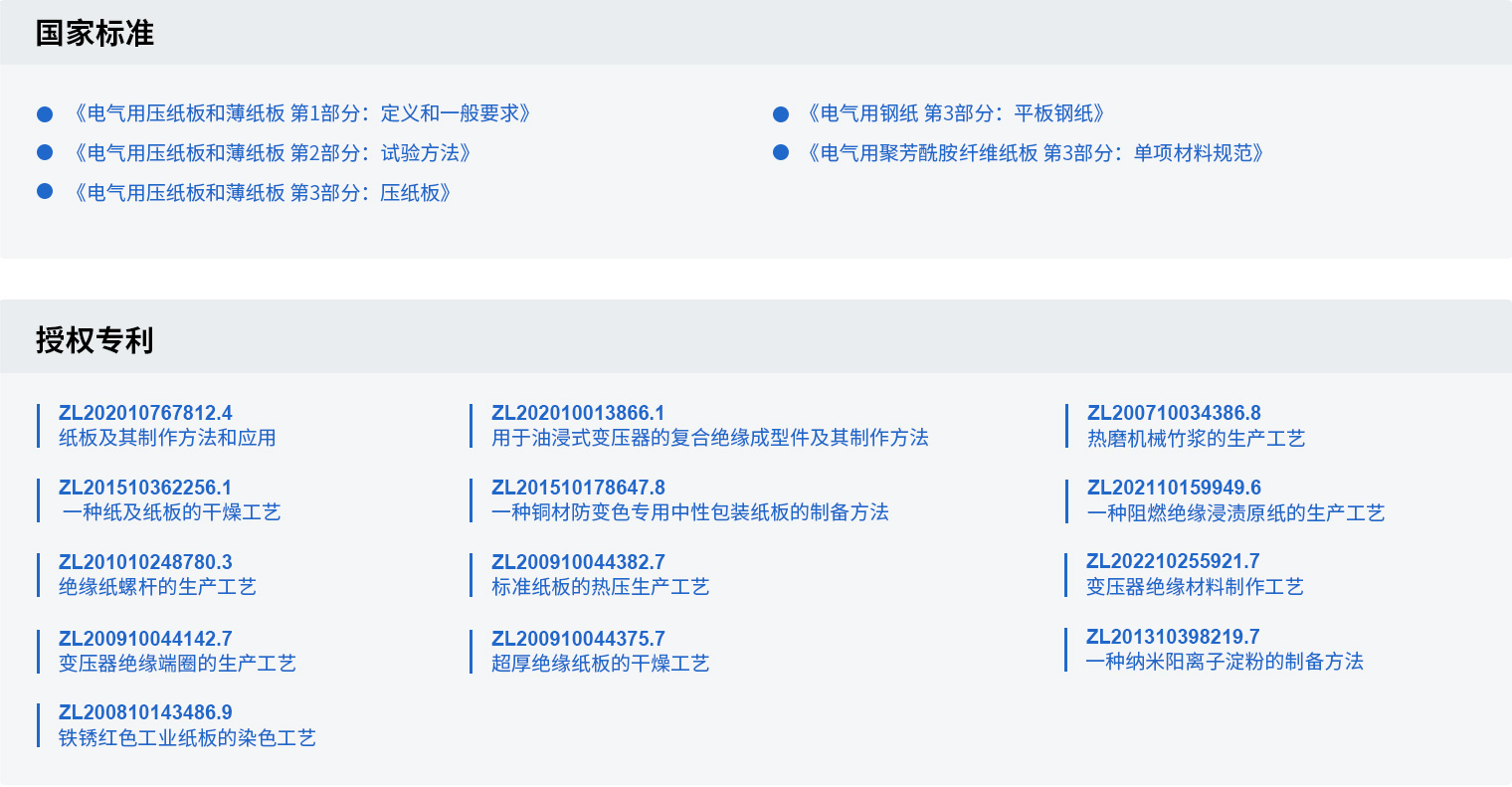Click patent number ZL201510178647.8
This screenshot has width=1512, height=787.
(x=578, y=488)
